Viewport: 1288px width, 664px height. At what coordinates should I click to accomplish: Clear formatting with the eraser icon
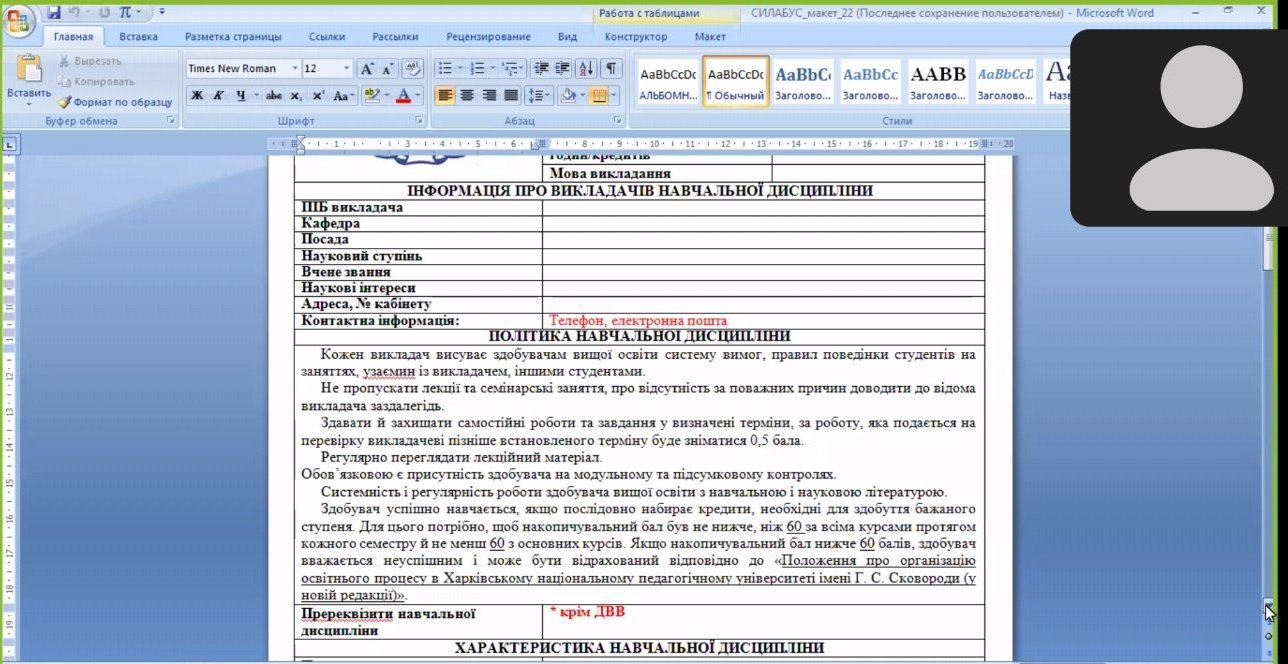point(412,68)
